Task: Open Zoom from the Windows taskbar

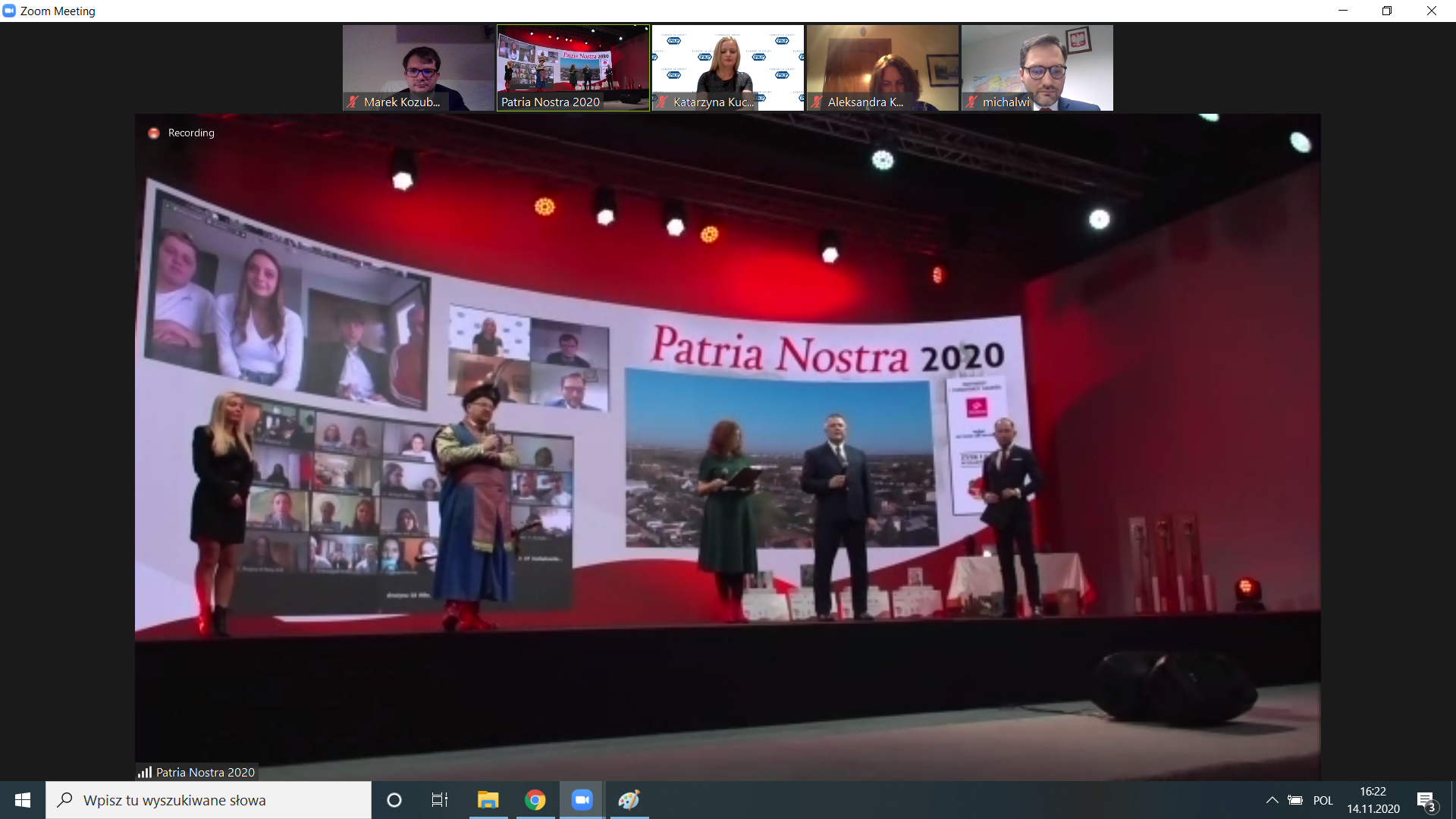Action: (582, 800)
